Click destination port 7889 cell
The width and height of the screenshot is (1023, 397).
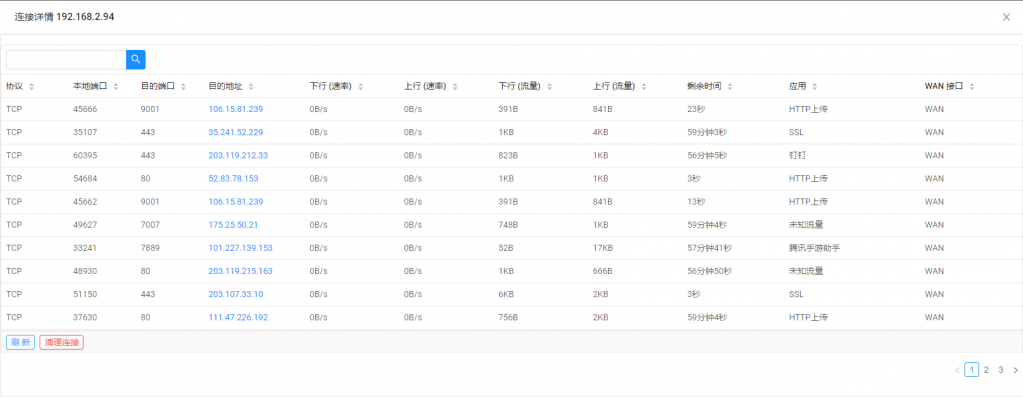pos(150,248)
